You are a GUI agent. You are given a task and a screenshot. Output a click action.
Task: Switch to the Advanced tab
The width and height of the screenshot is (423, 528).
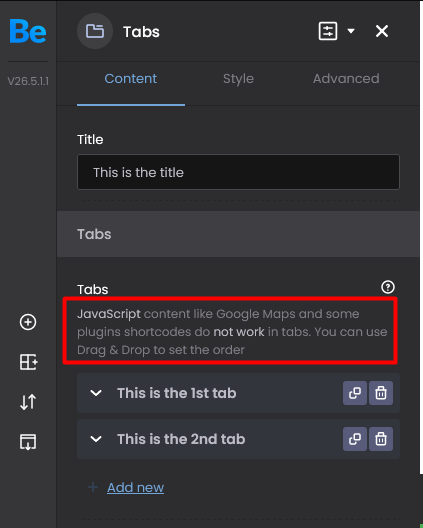346,79
